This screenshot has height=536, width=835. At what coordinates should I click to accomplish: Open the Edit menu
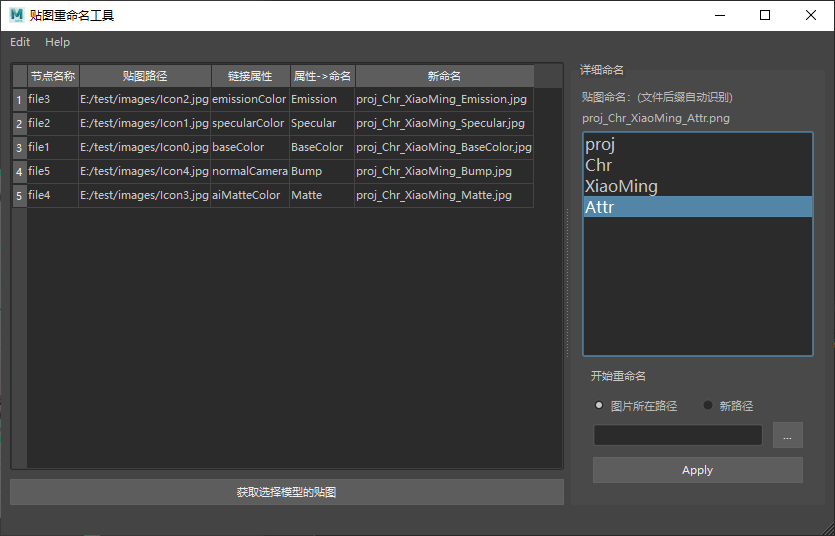(x=20, y=42)
